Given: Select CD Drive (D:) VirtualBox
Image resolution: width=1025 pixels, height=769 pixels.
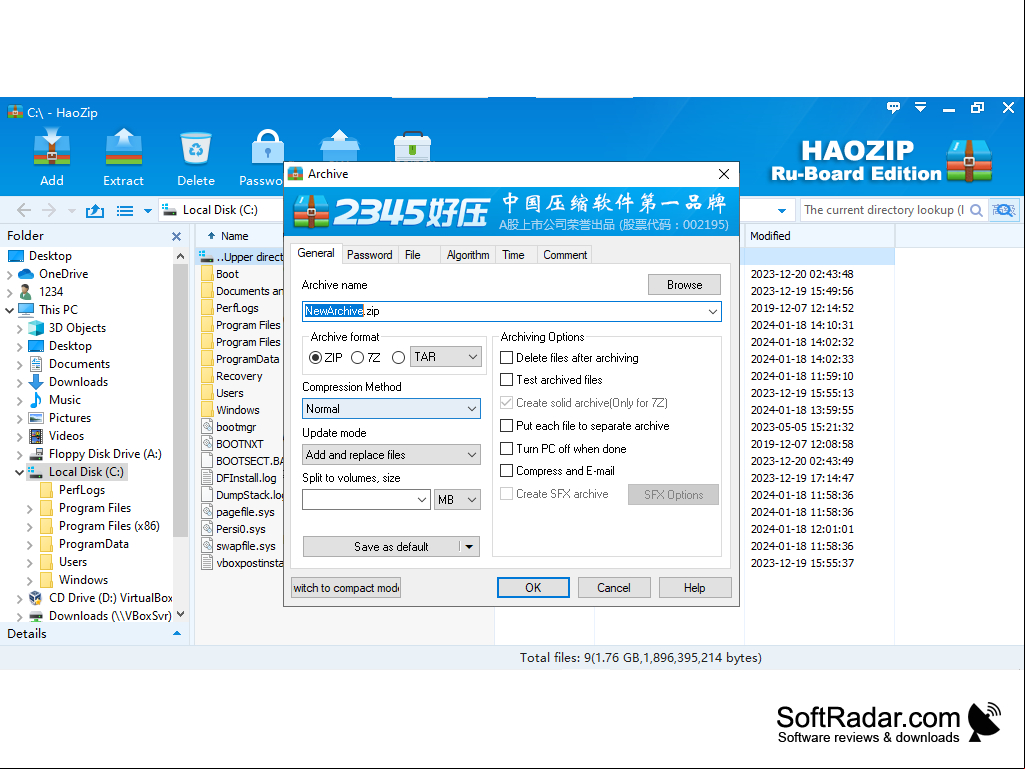Looking at the screenshot, I should click(110, 598).
